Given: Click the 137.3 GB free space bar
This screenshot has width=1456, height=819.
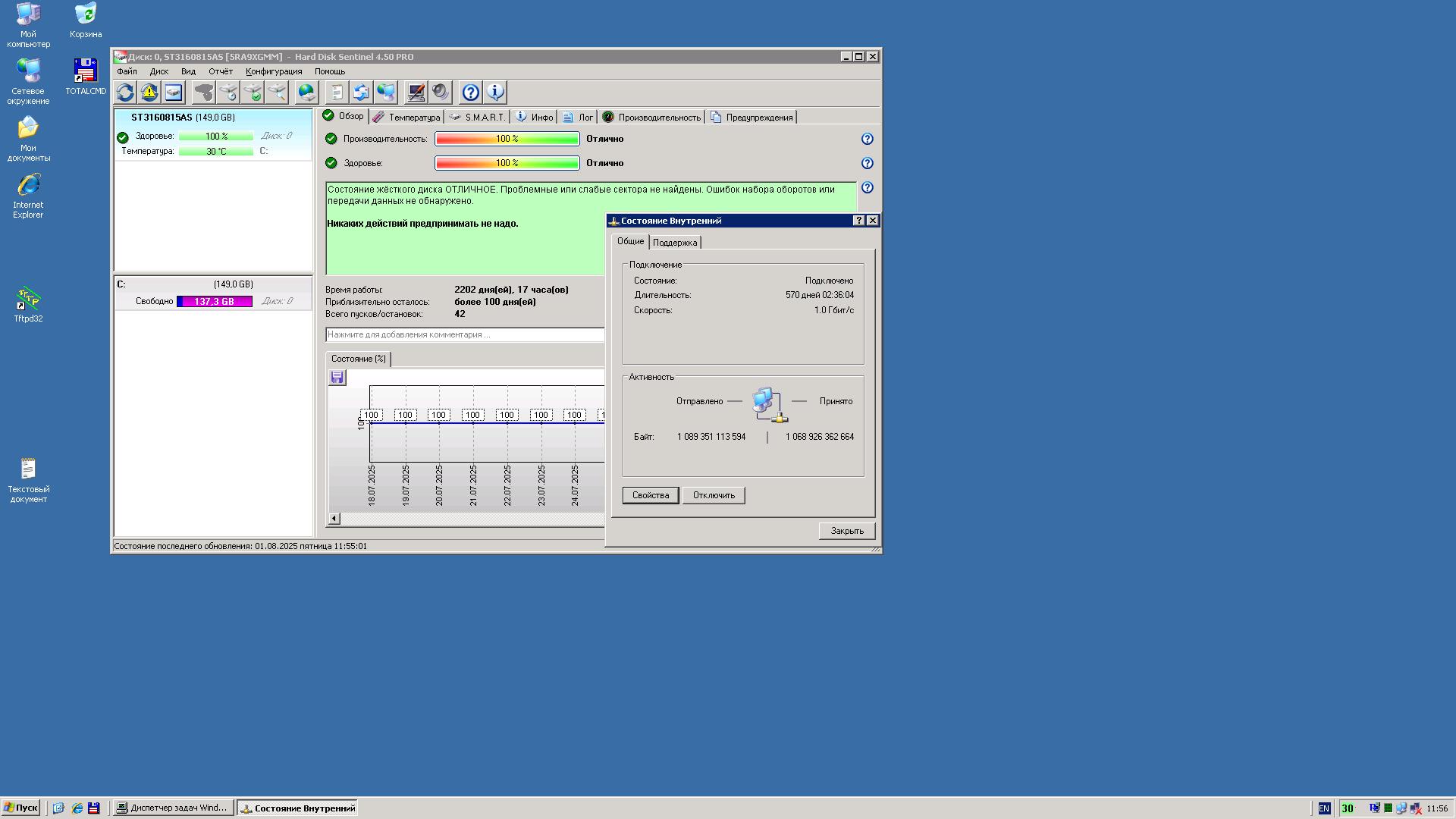Looking at the screenshot, I should 215,302.
